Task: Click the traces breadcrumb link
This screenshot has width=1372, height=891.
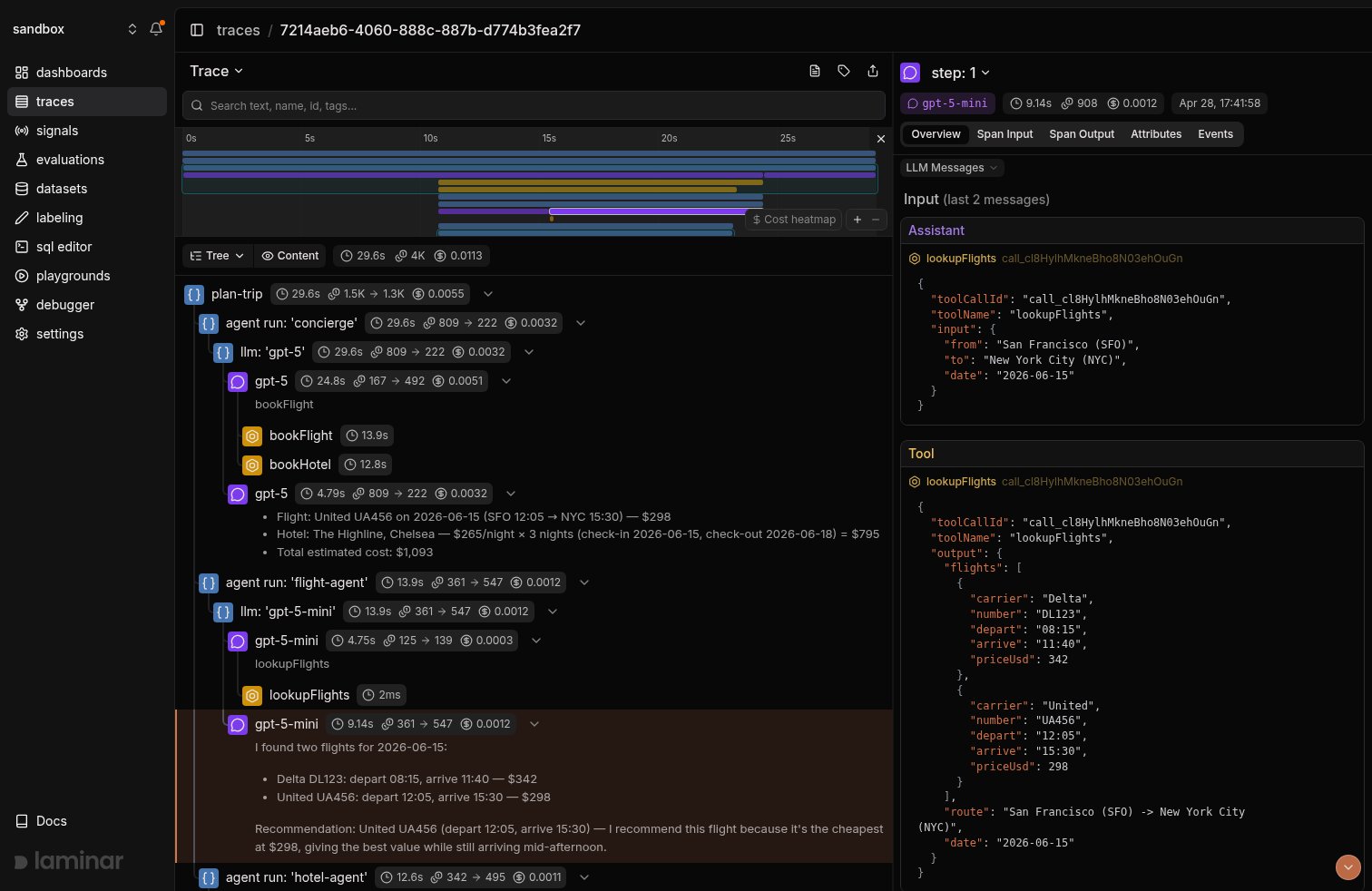Action: 238,30
